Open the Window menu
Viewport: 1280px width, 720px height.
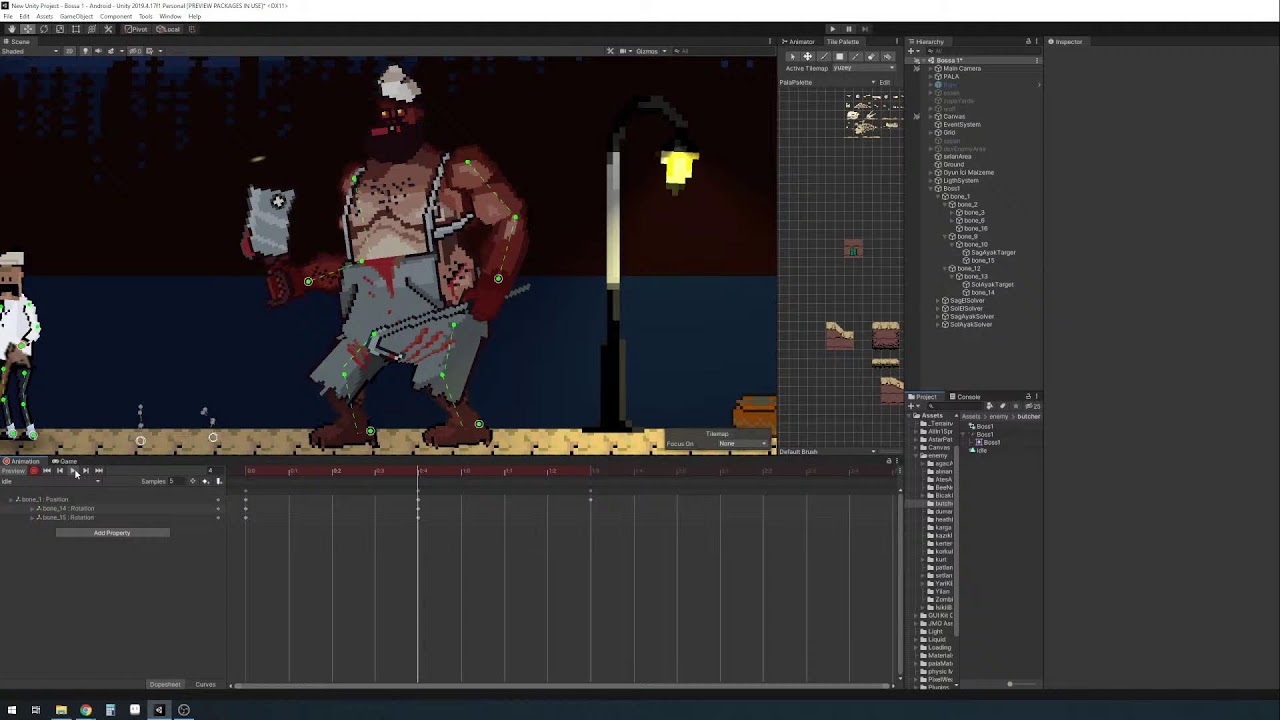[x=170, y=16]
